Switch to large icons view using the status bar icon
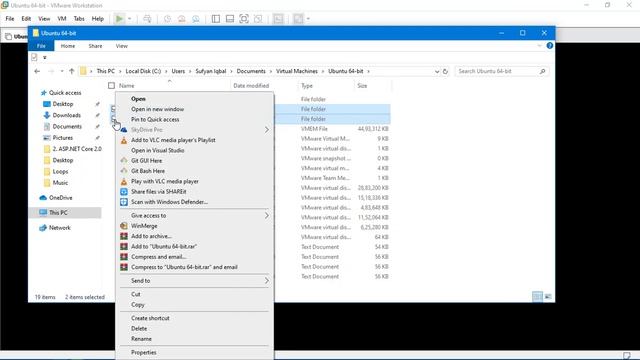Screen dimensions: 640x360 (548, 297)
